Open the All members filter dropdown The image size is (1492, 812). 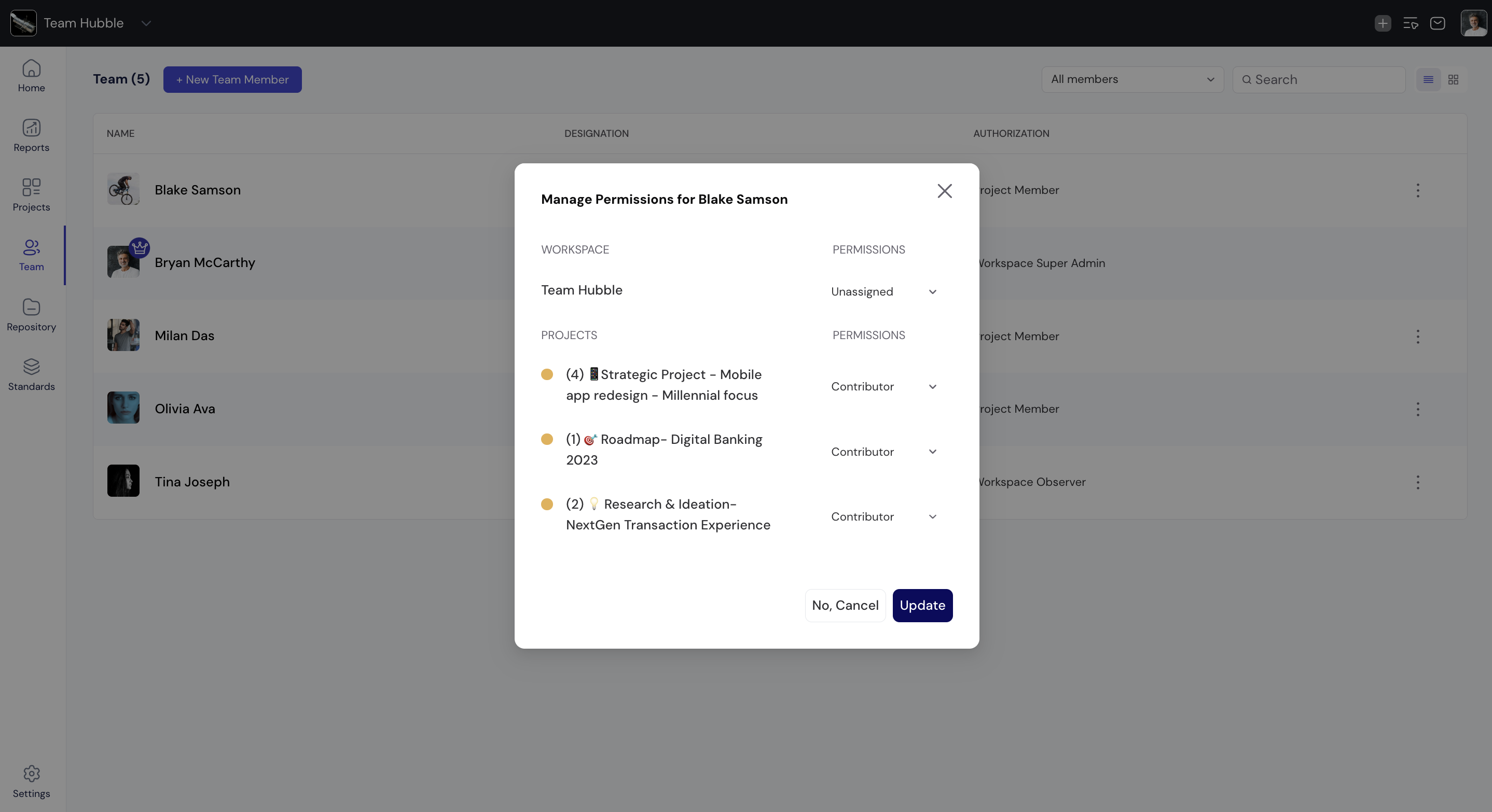pos(1132,79)
